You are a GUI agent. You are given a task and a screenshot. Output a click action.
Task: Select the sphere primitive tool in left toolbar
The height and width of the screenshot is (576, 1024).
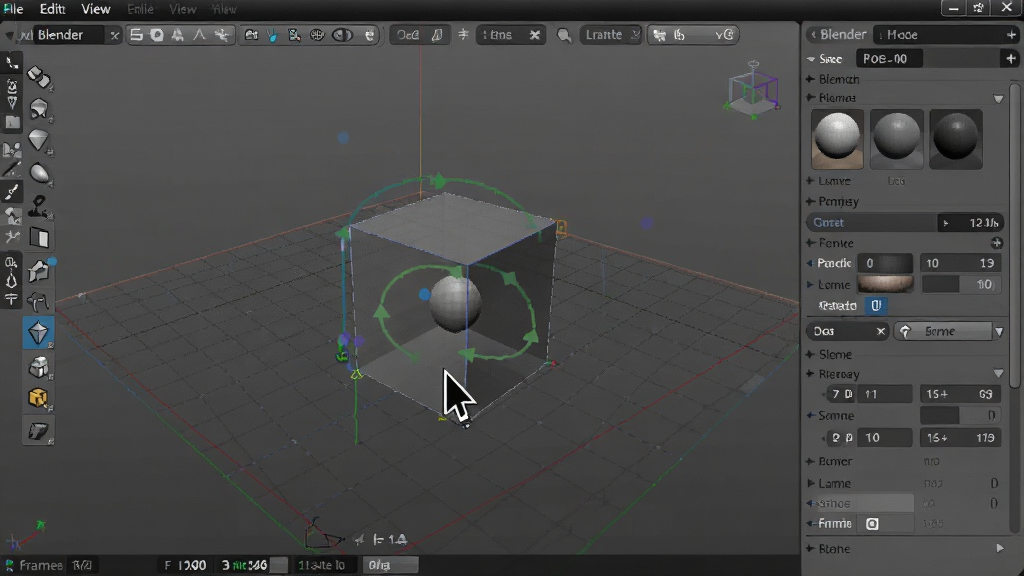(40, 173)
